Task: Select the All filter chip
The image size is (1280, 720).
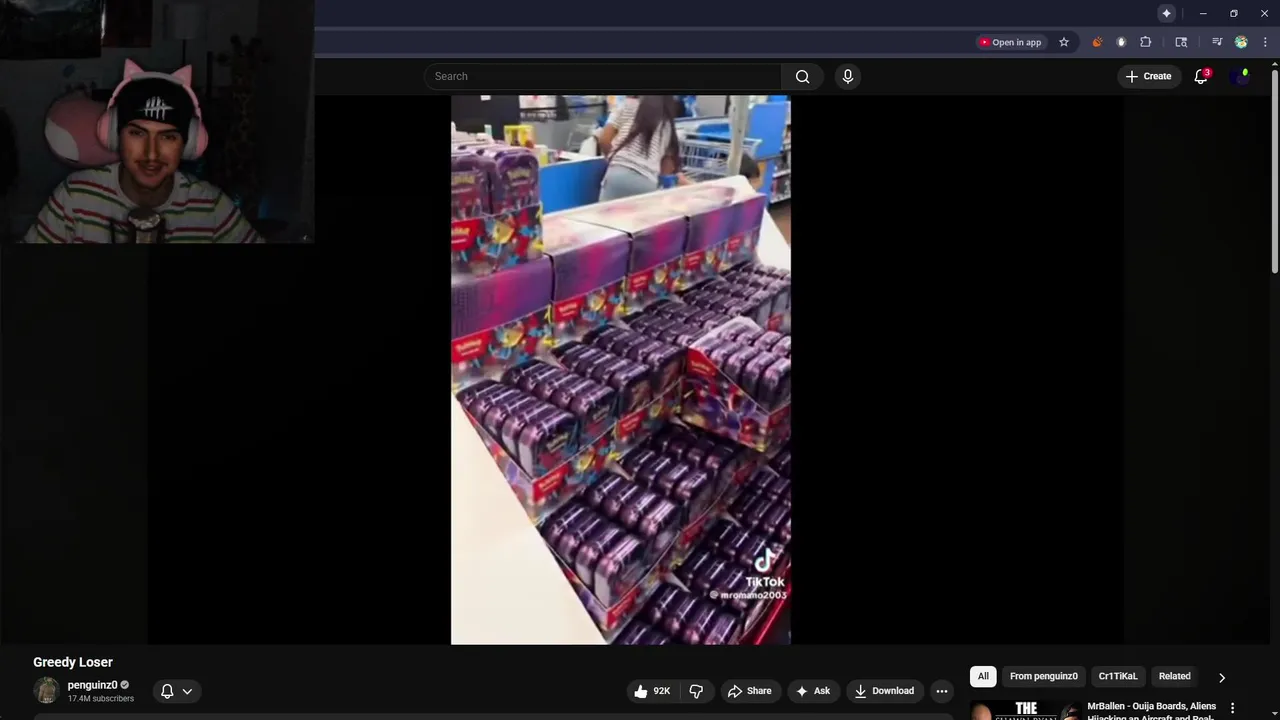Action: (983, 676)
